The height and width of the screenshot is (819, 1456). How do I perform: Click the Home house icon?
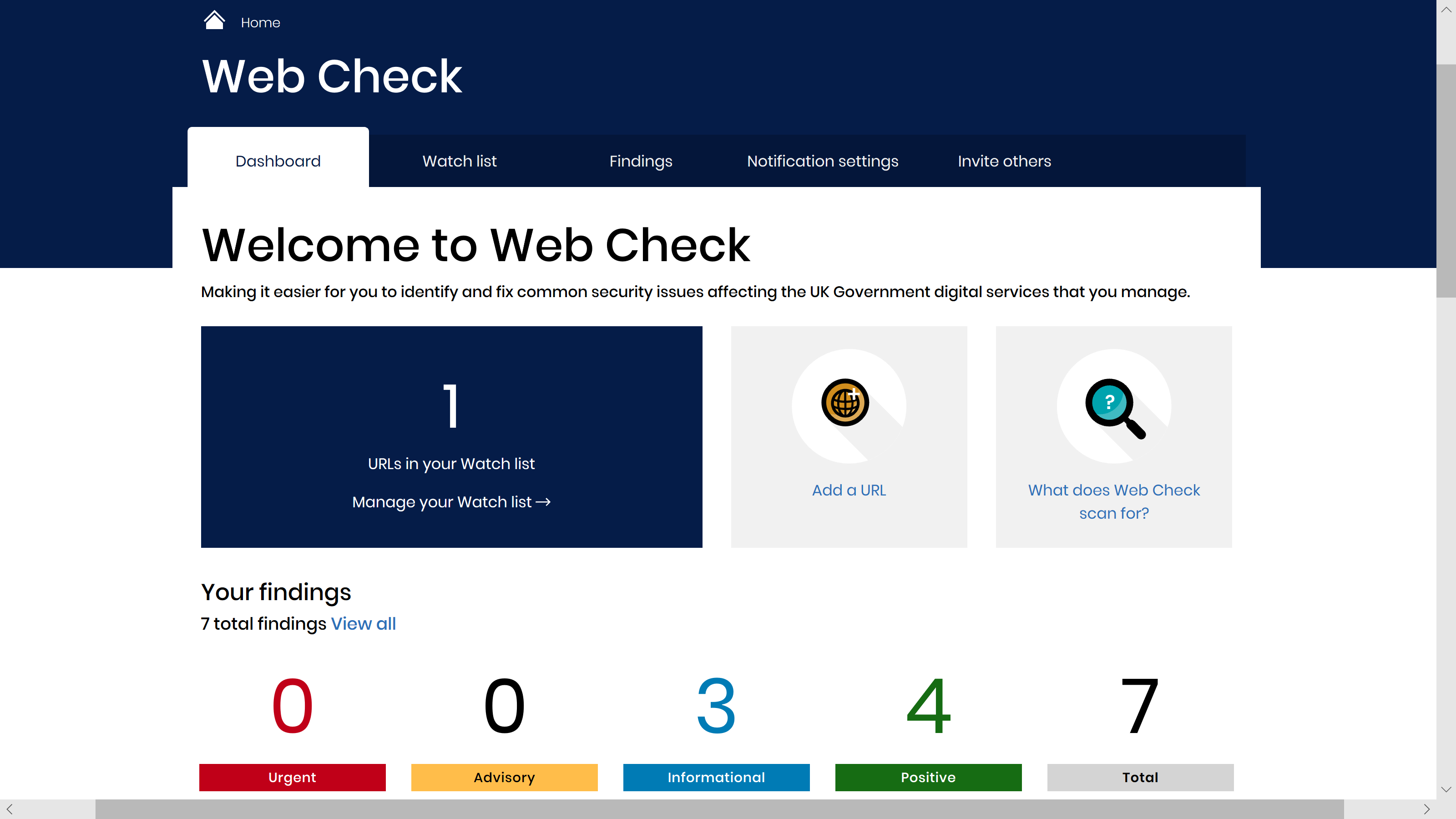(x=214, y=21)
